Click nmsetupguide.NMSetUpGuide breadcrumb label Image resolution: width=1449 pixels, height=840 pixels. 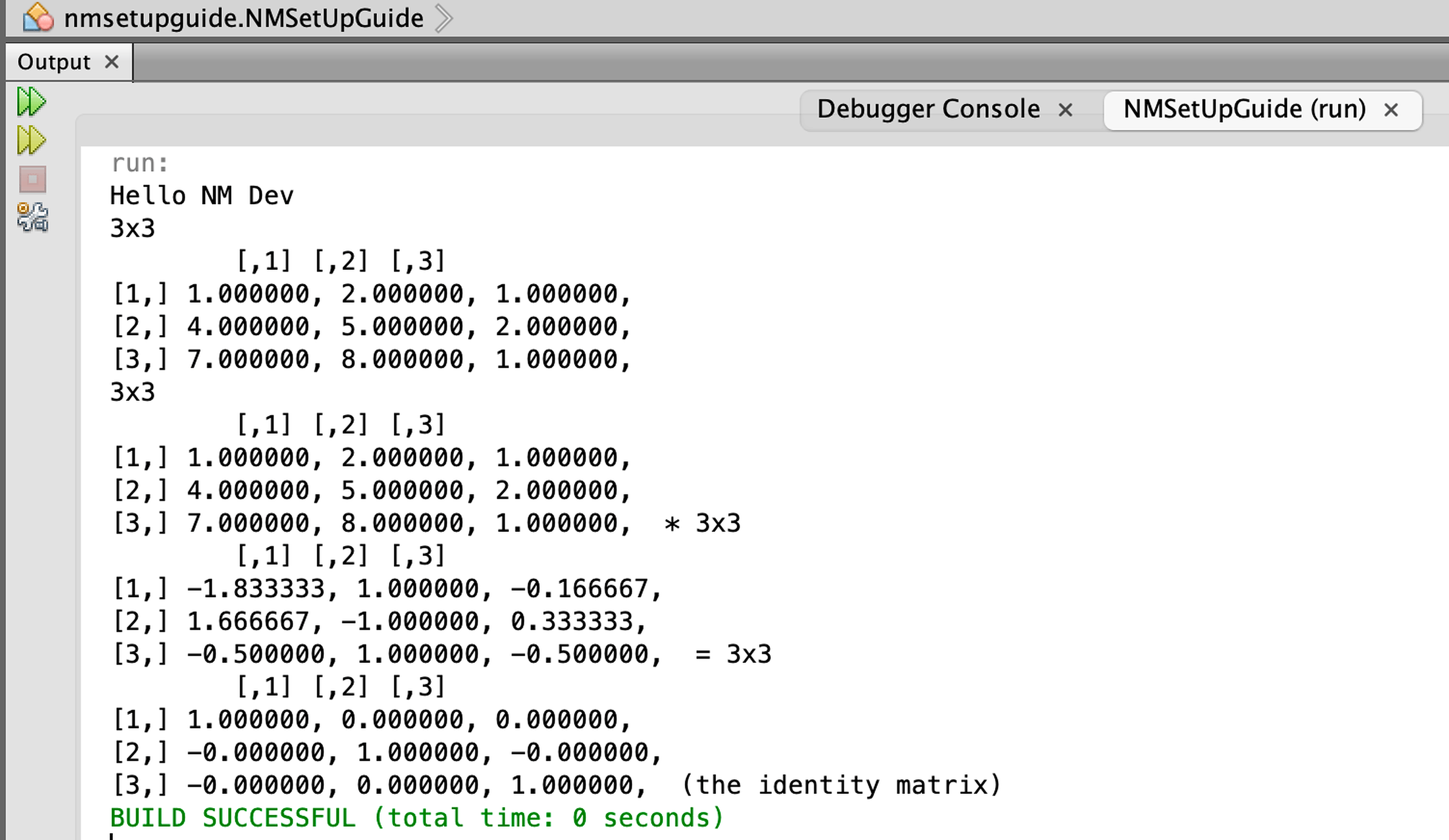(x=244, y=18)
